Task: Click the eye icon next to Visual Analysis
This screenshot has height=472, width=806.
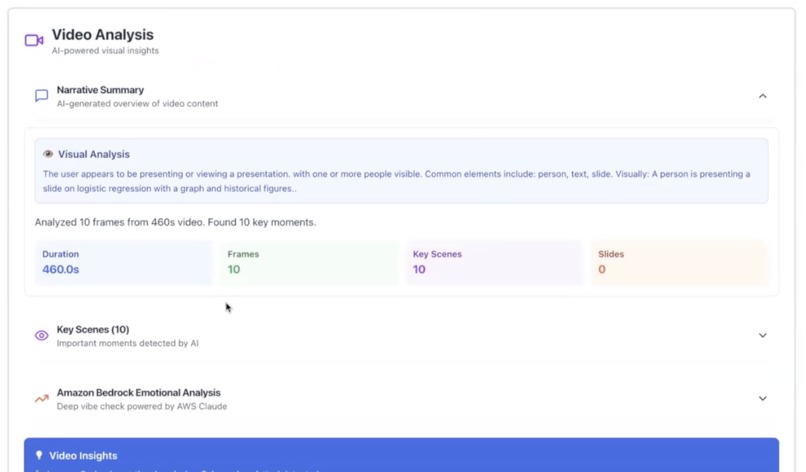Action: point(48,154)
